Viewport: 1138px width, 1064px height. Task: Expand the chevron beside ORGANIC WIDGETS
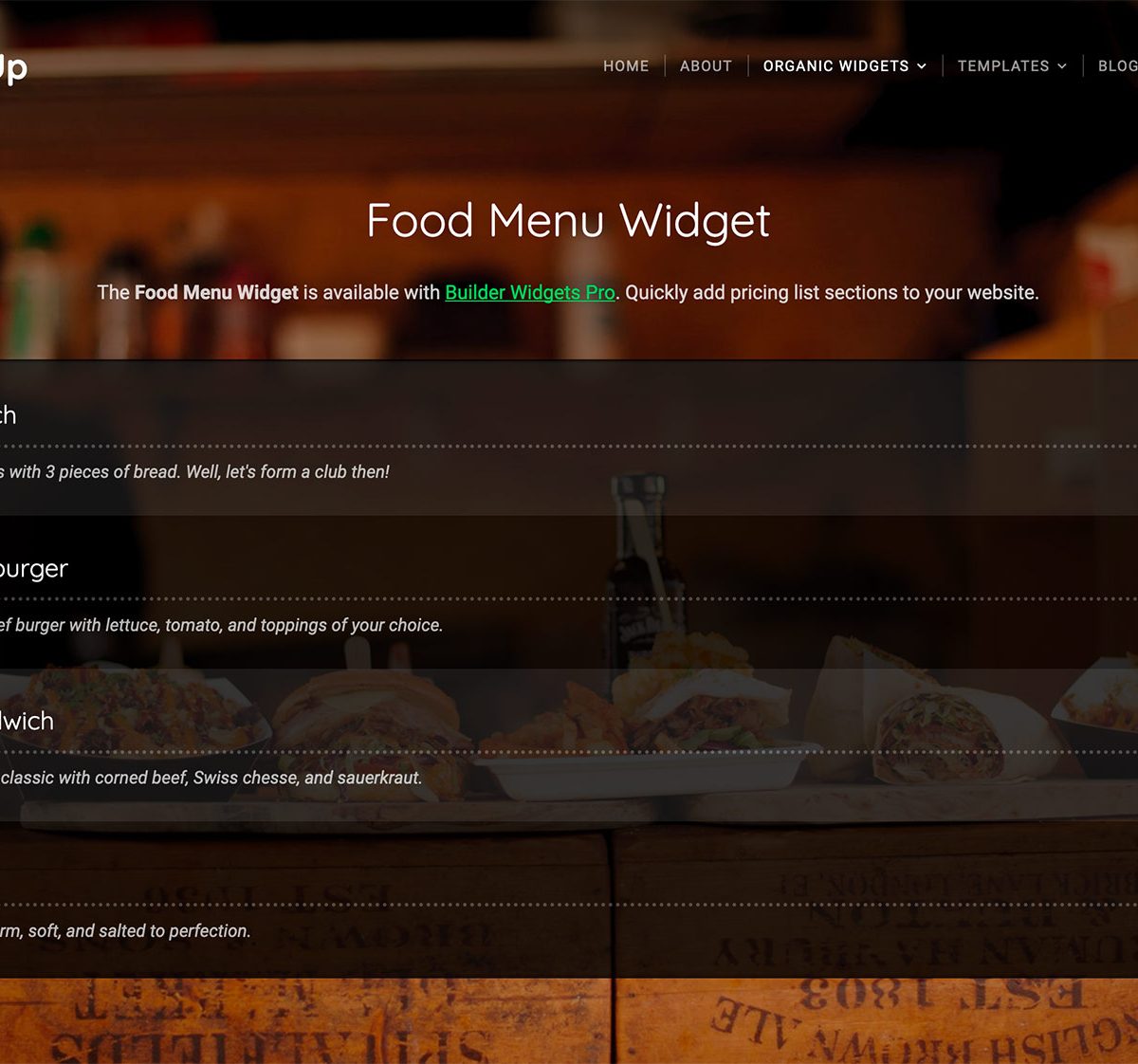(921, 66)
